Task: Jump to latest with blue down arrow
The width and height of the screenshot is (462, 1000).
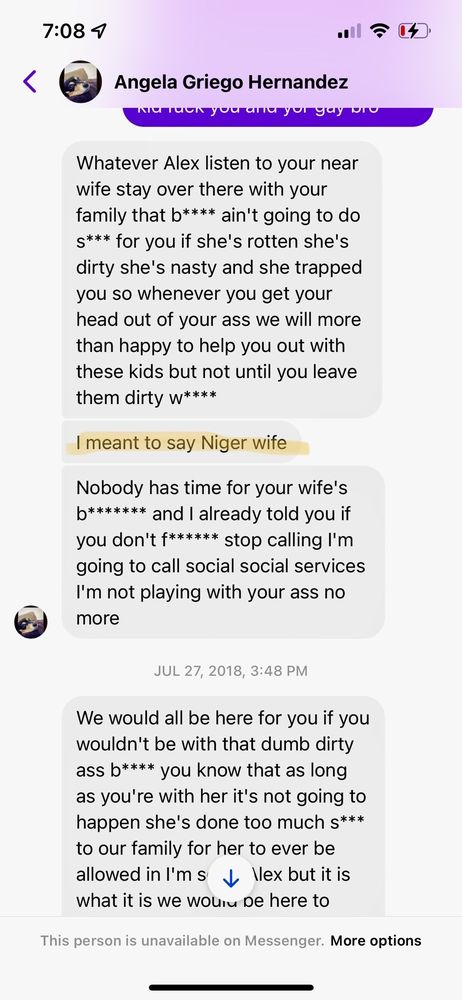Action: 230,879
